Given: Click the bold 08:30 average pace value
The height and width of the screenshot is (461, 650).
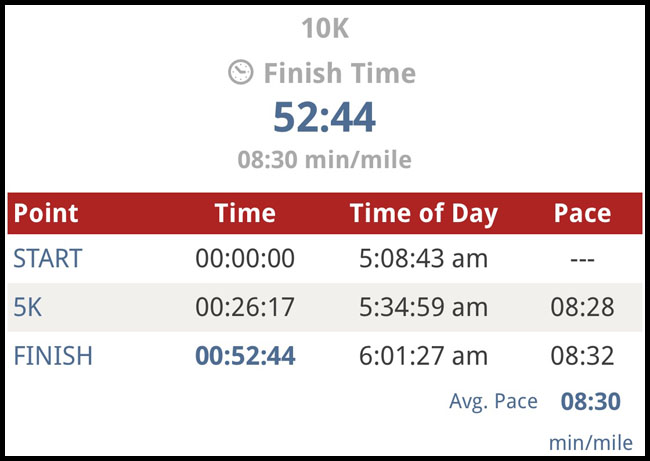Looking at the screenshot, I should click(x=590, y=402).
